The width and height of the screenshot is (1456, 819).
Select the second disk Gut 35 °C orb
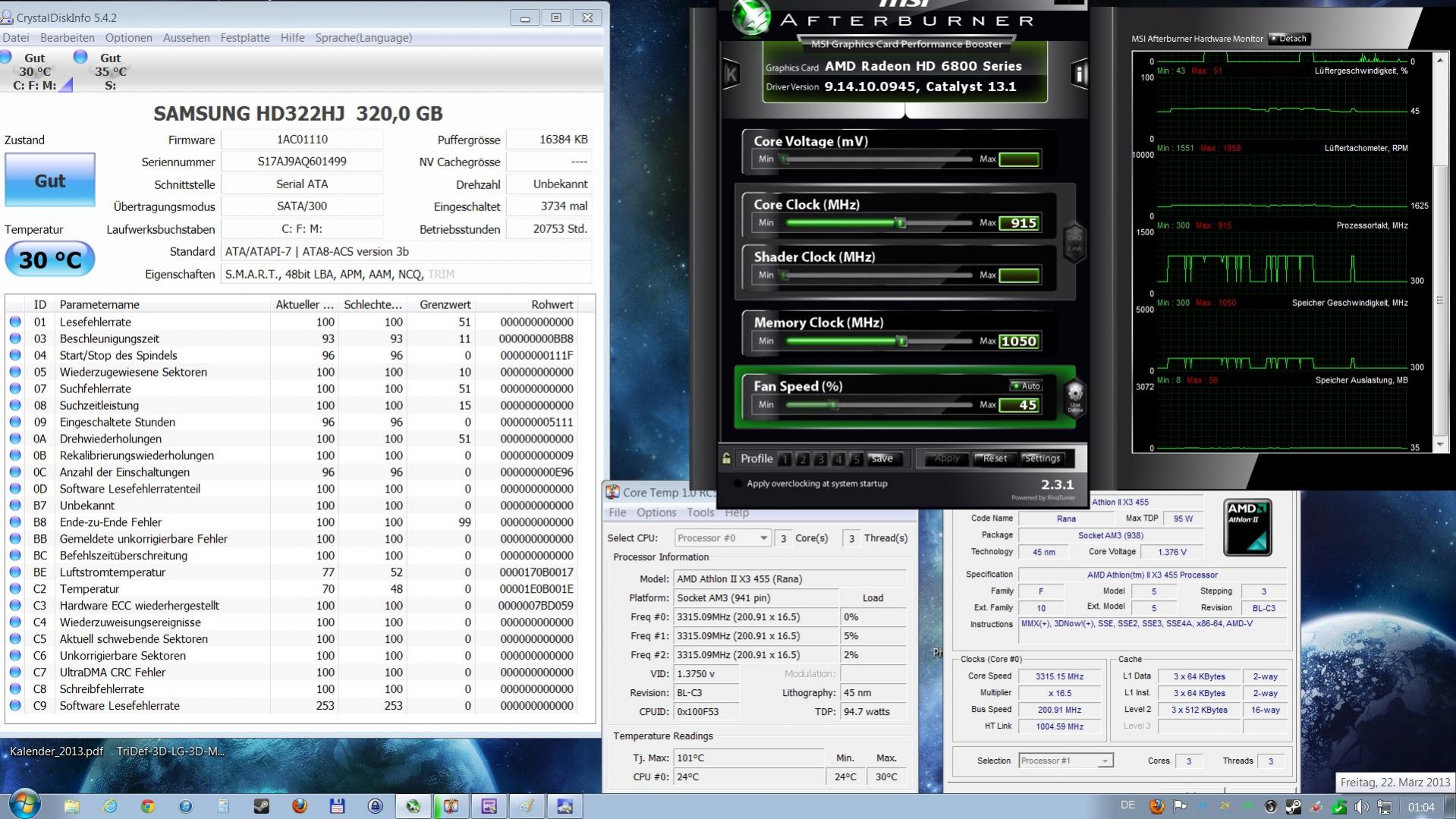pos(80,57)
